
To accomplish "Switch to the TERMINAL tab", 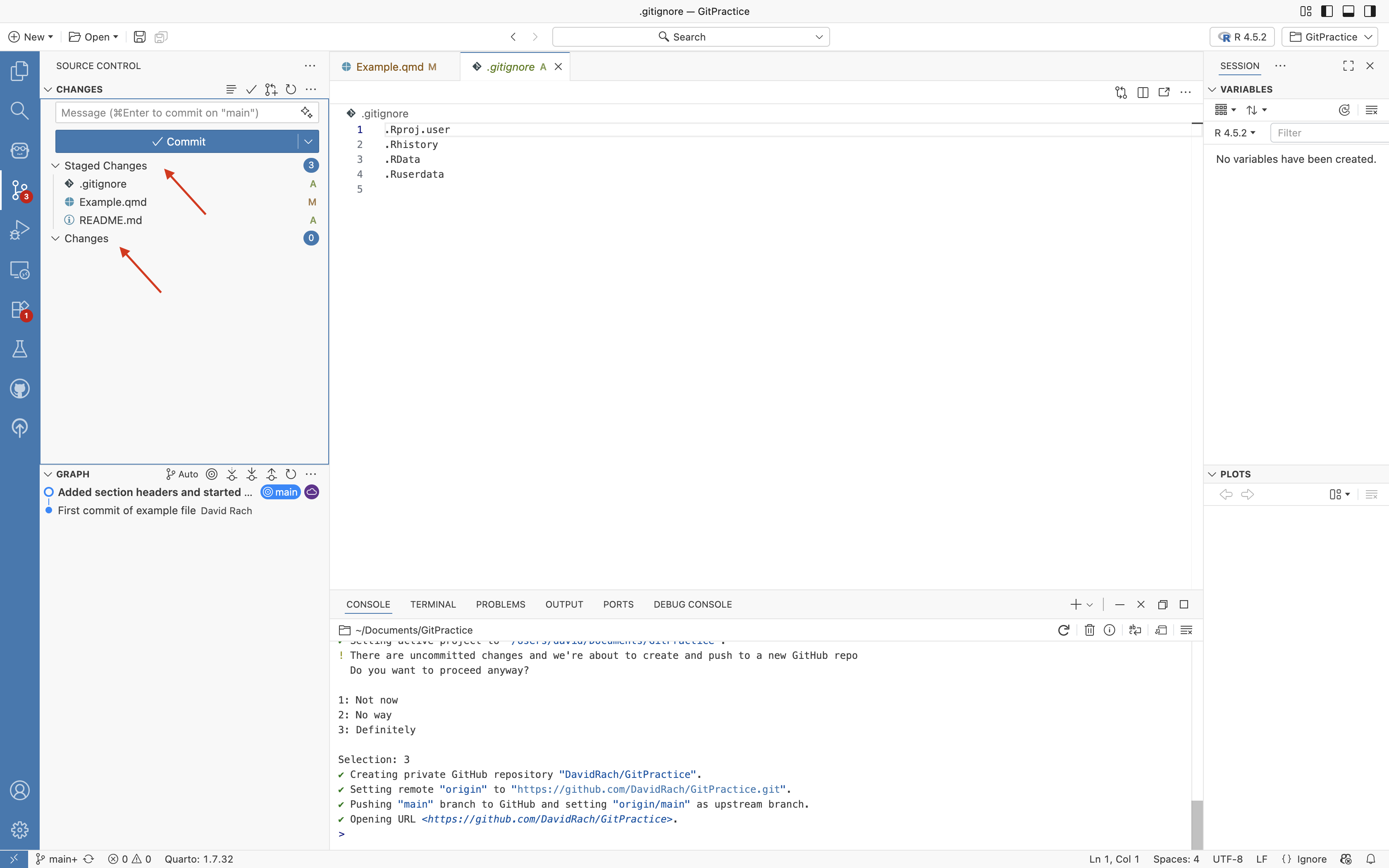I will tap(433, 604).
